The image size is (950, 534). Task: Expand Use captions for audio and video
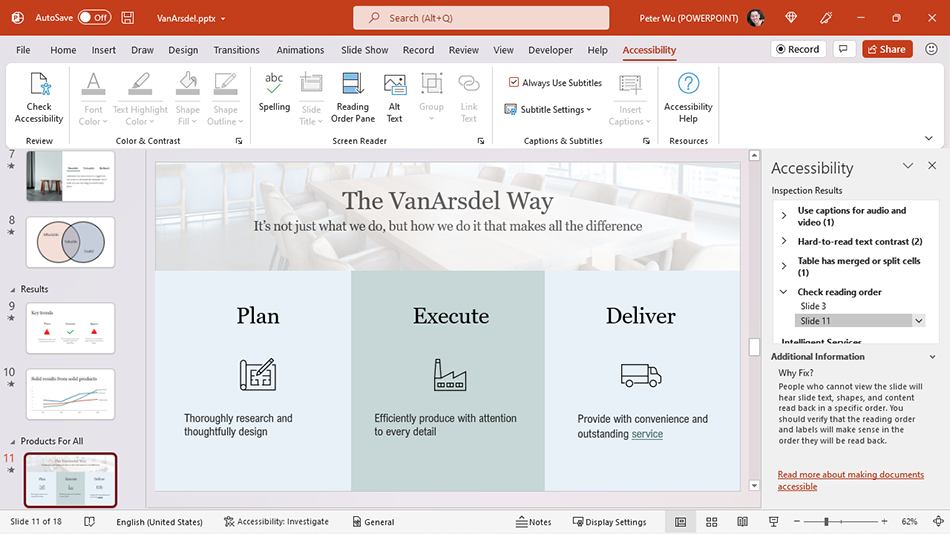784,216
